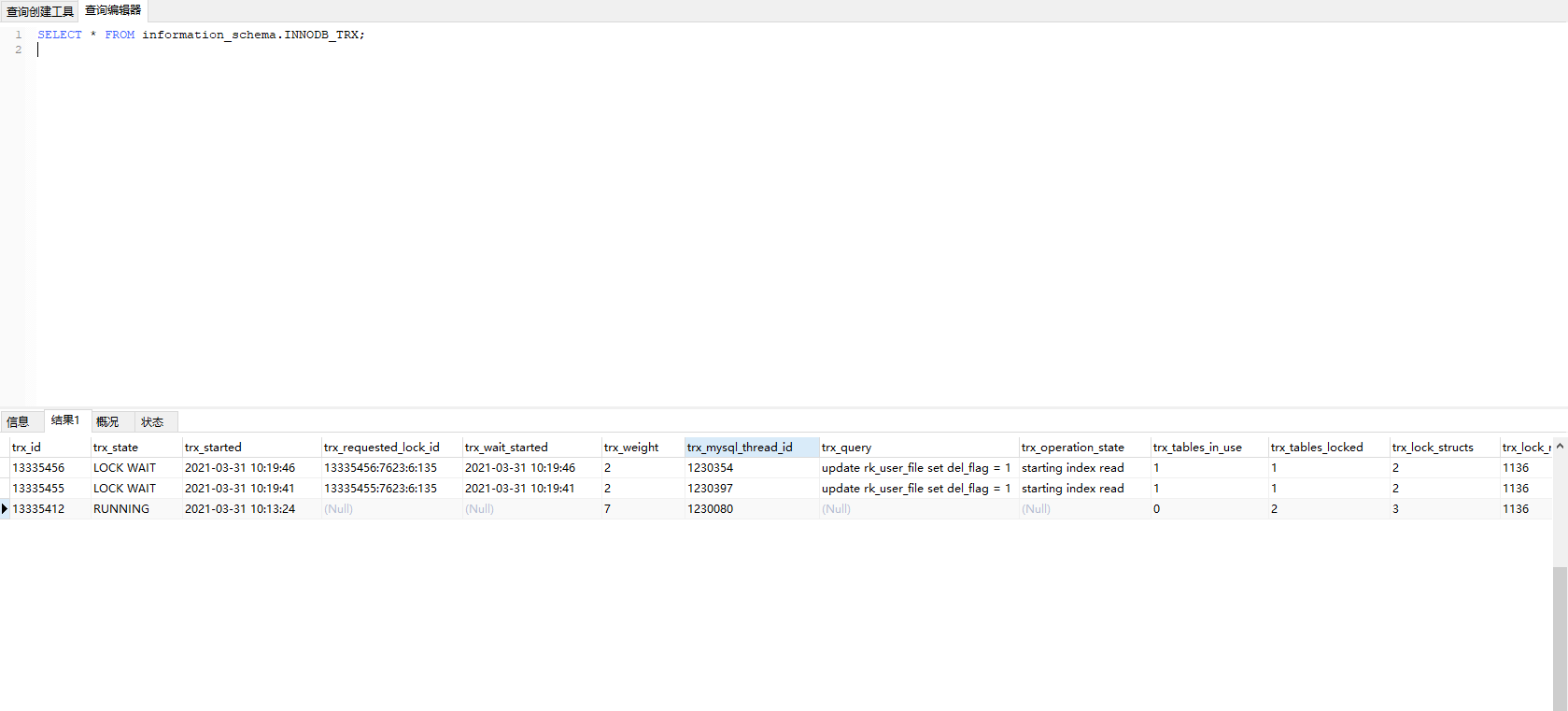Open the 概况 tab

[107, 422]
